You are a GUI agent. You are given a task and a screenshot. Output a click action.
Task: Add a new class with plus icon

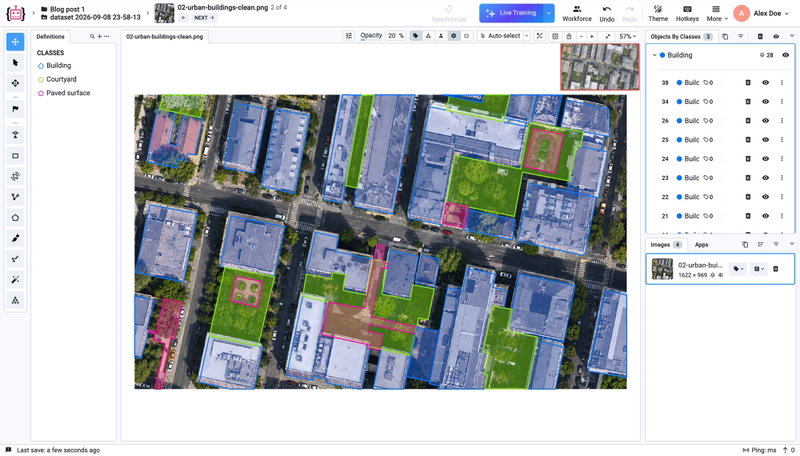pos(99,37)
